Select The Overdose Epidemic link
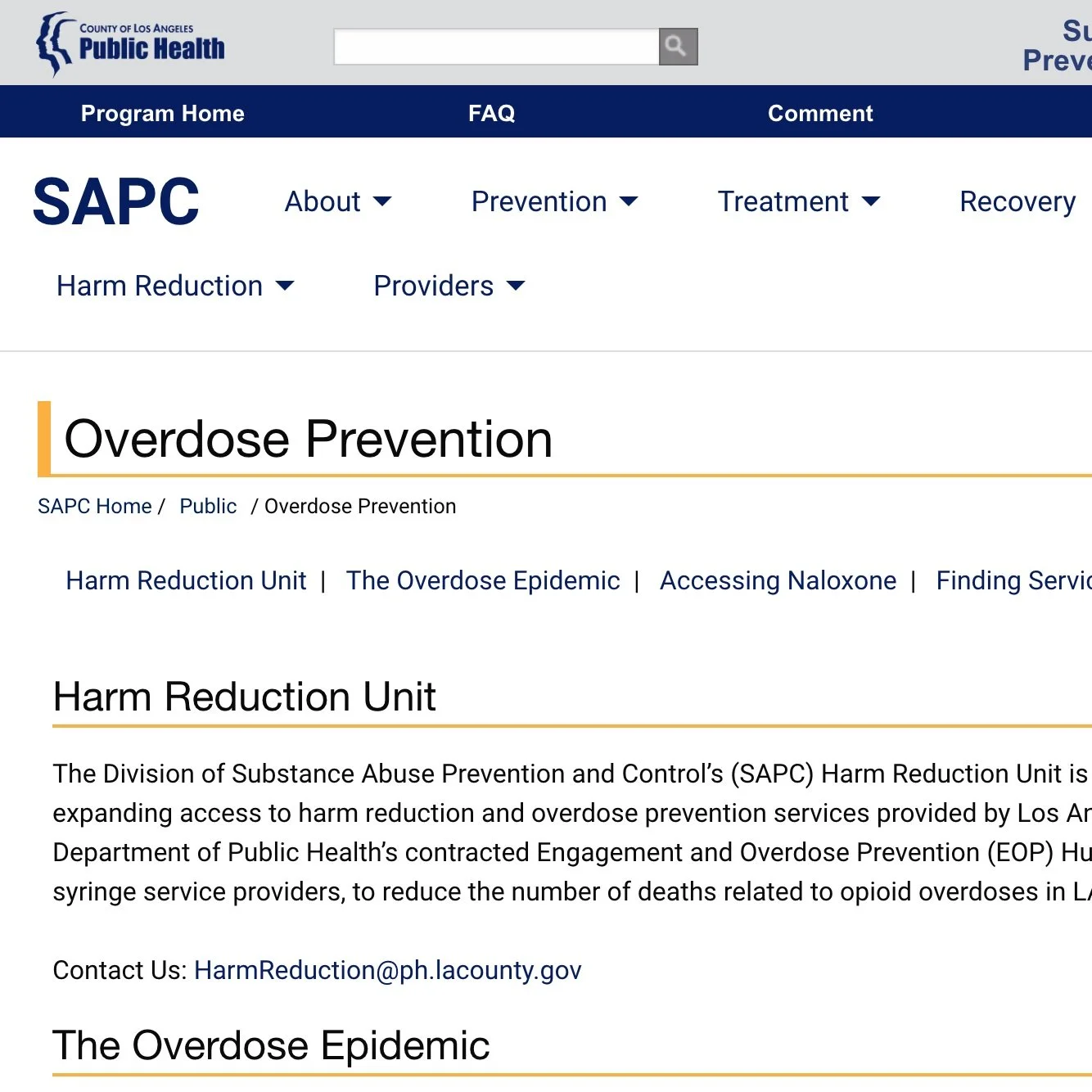 (483, 580)
